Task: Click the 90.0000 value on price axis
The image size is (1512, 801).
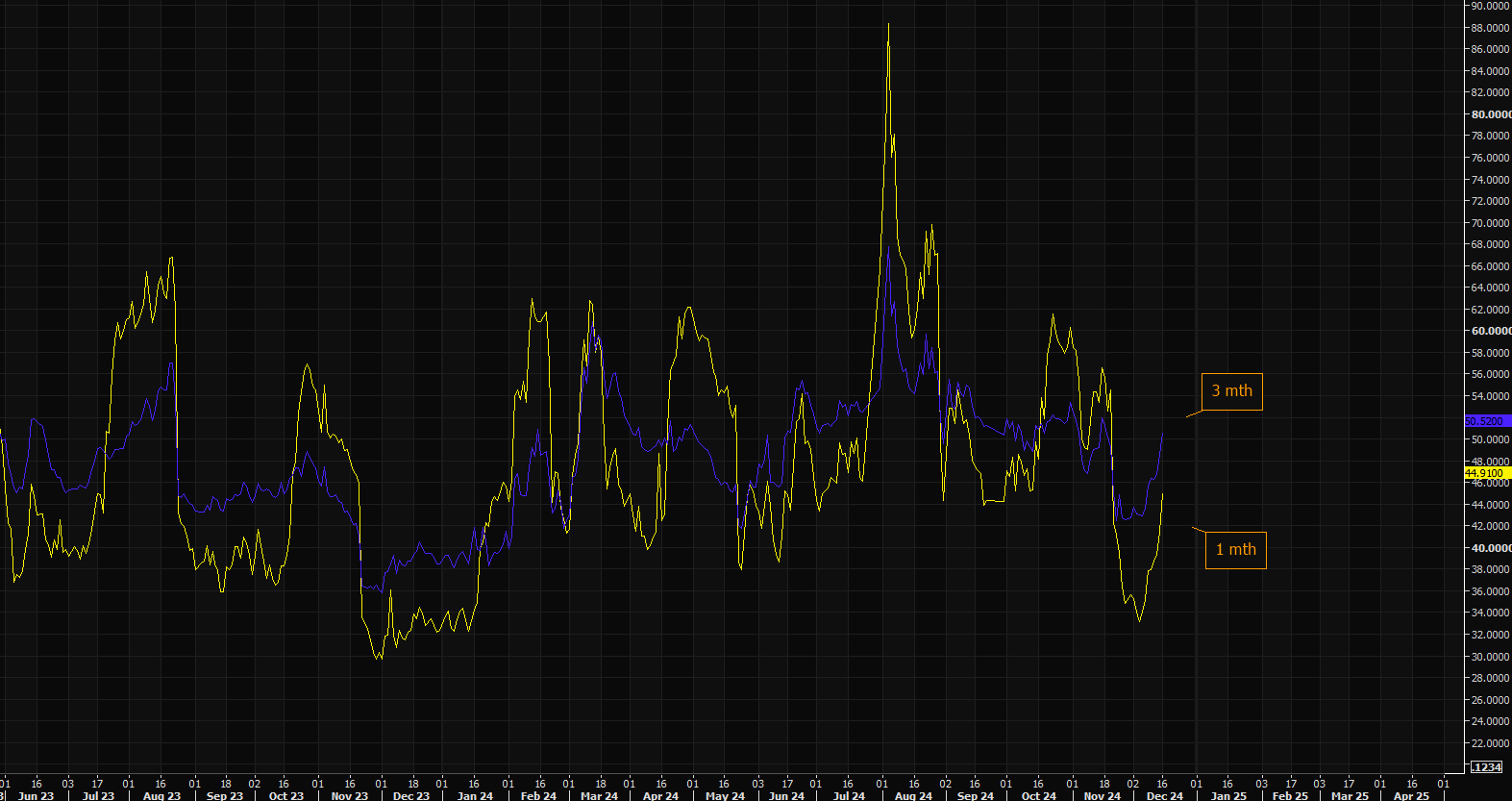Action: pyautogui.click(x=1490, y=6)
